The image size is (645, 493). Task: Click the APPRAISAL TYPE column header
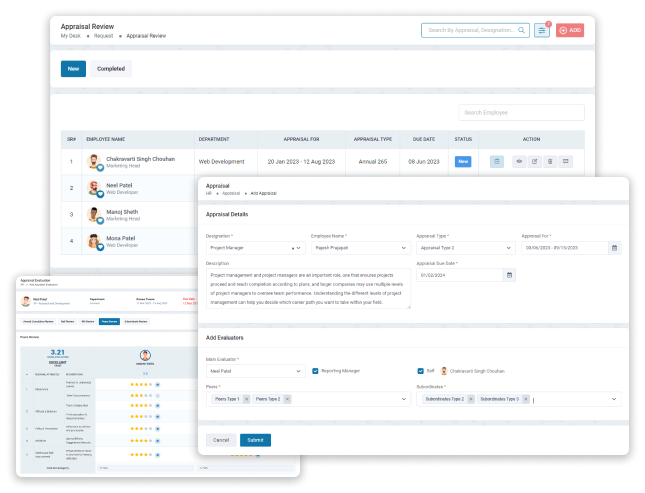point(373,139)
